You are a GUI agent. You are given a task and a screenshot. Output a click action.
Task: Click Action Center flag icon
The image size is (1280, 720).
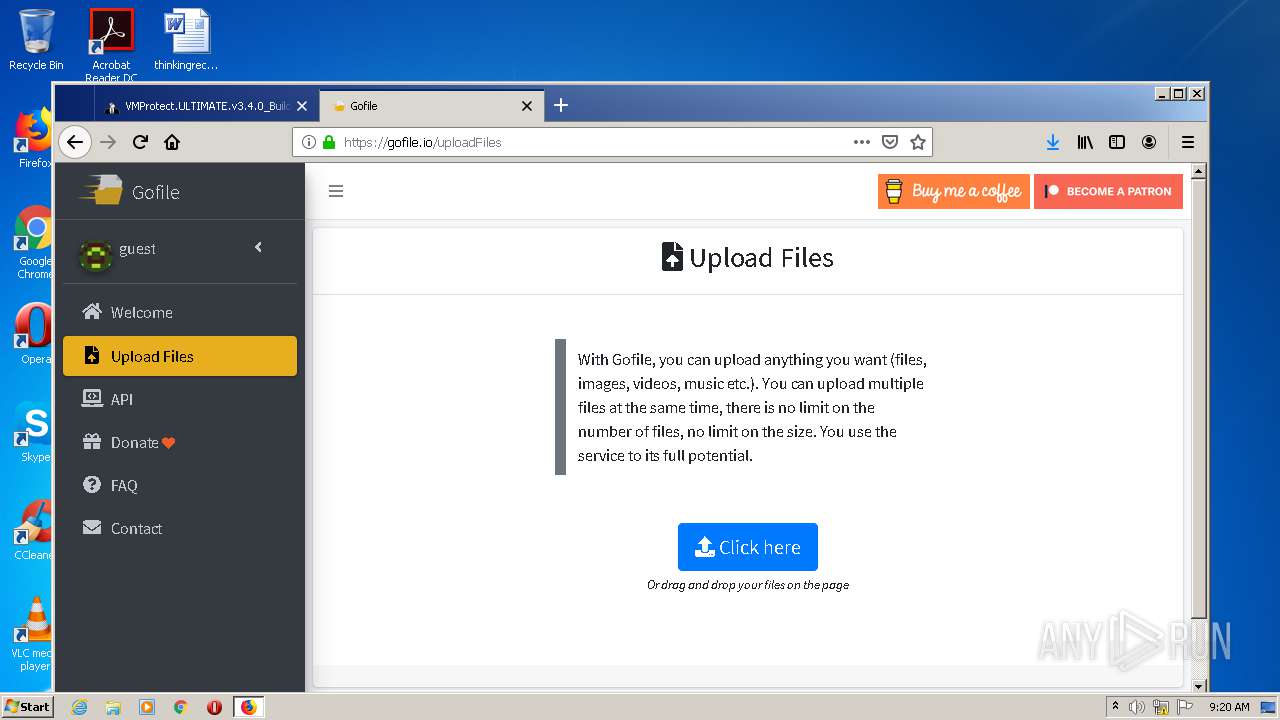pos(1184,707)
